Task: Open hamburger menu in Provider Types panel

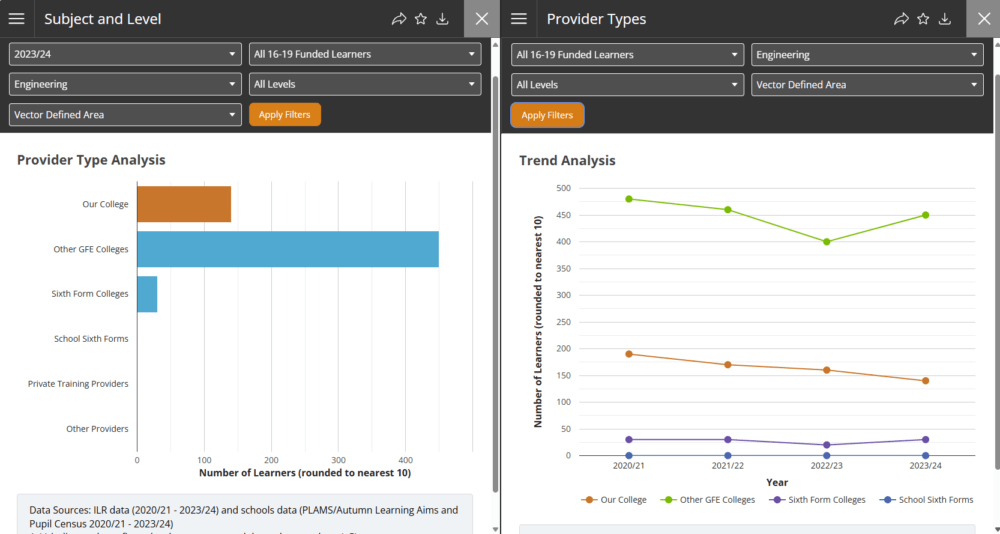Action: (519, 19)
